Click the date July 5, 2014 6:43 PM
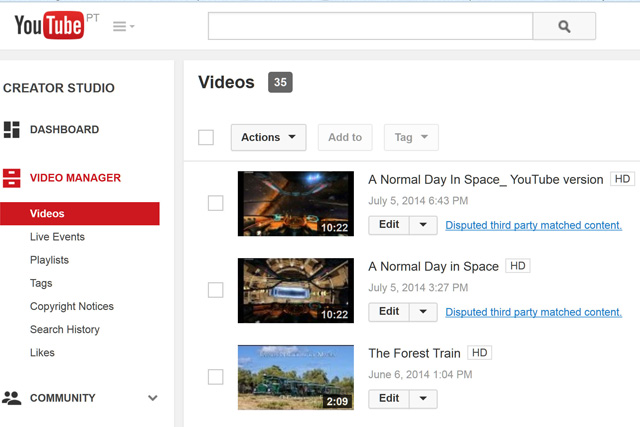640x427 pixels. pos(418,201)
